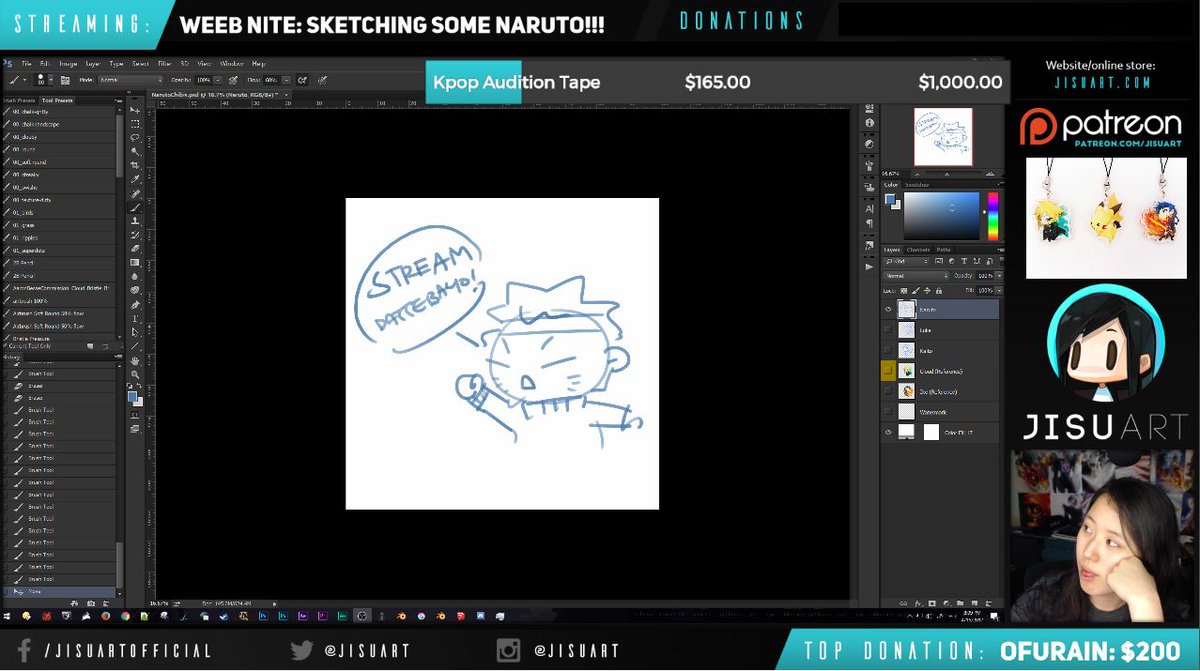The height and width of the screenshot is (671, 1200).
Task: Lock transparent pixels in Layers panel
Action: (903, 290)
